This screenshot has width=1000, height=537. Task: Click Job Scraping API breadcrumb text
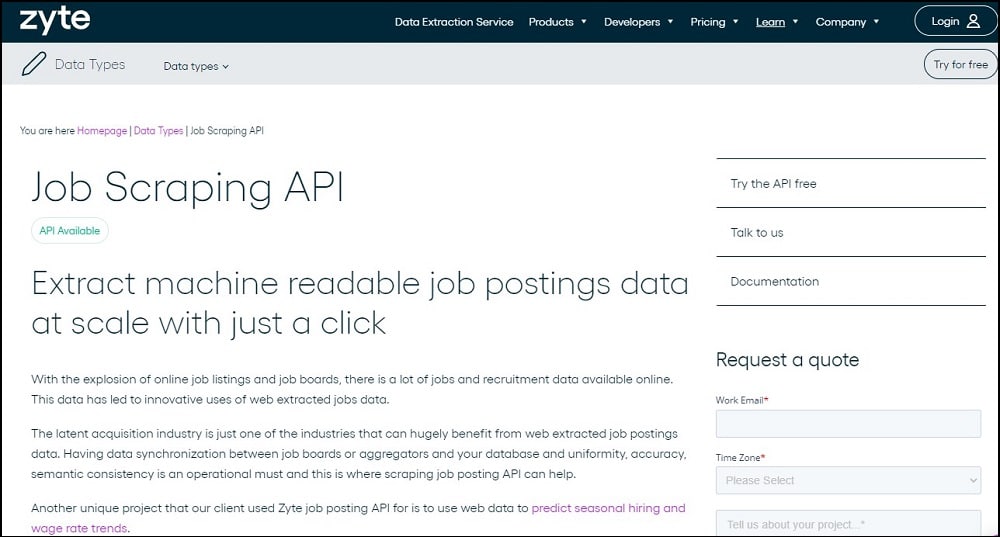(x=227, y=130)
